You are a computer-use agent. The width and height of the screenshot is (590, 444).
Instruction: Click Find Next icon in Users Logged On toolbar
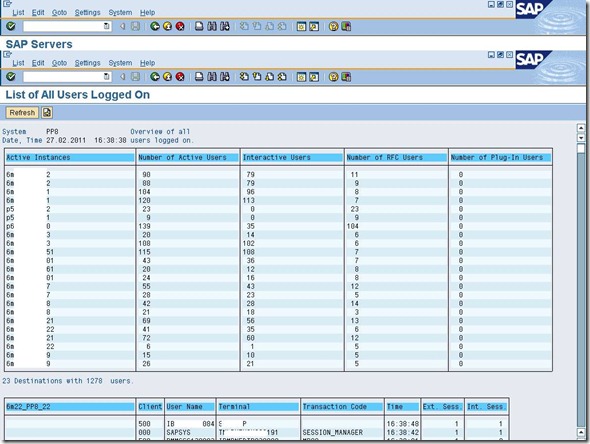[225, 77]
